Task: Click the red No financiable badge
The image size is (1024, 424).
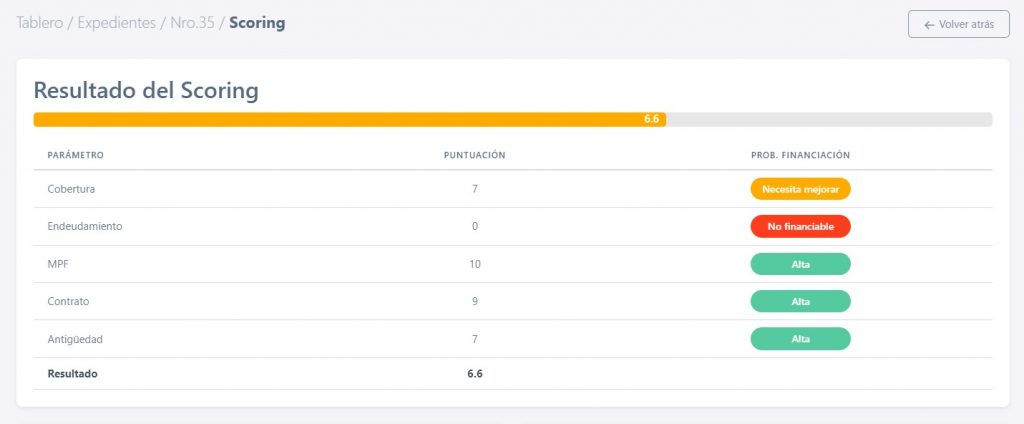Action: coord(800,227)
